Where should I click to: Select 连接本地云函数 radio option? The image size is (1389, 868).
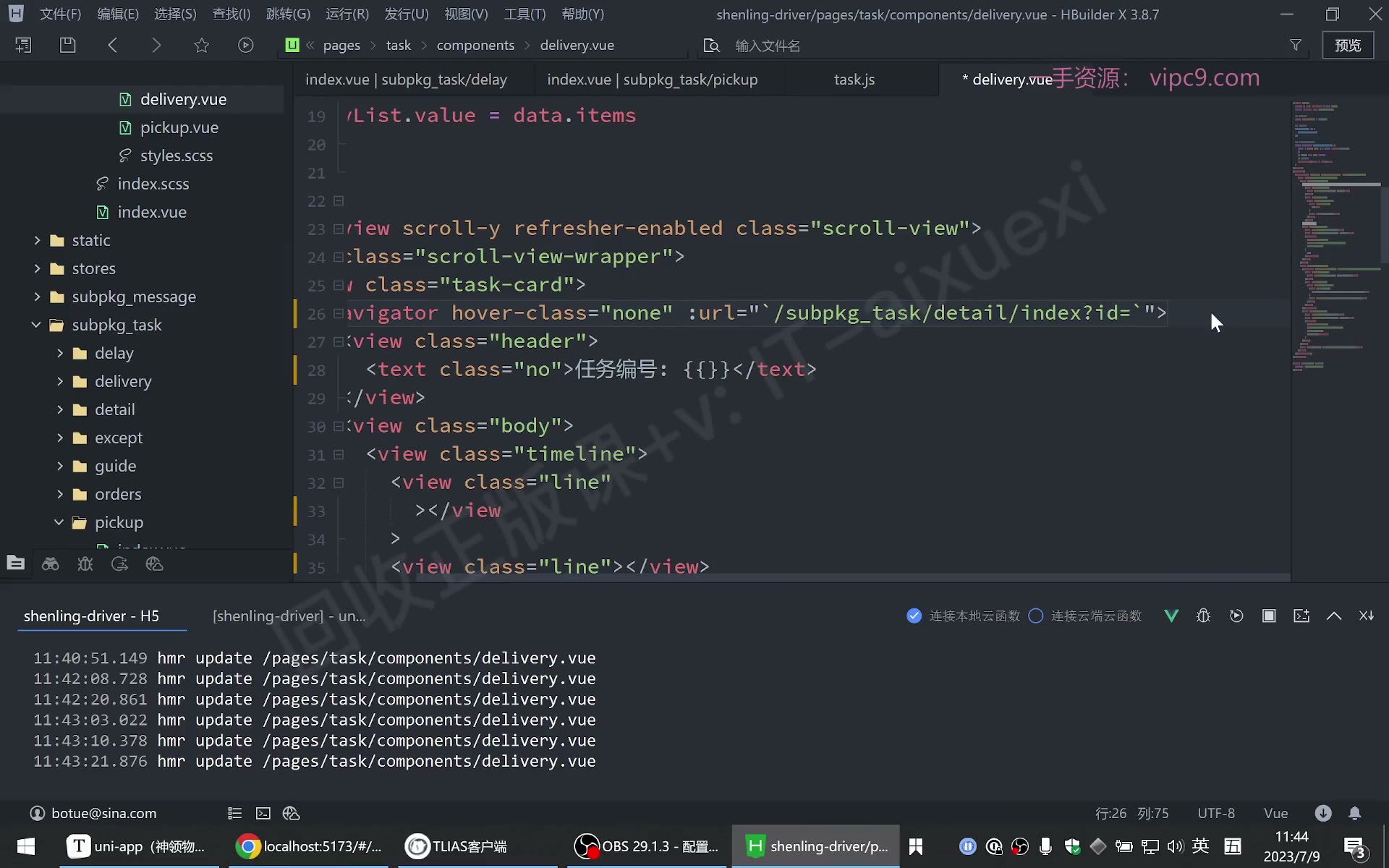[x=963, y=616]
